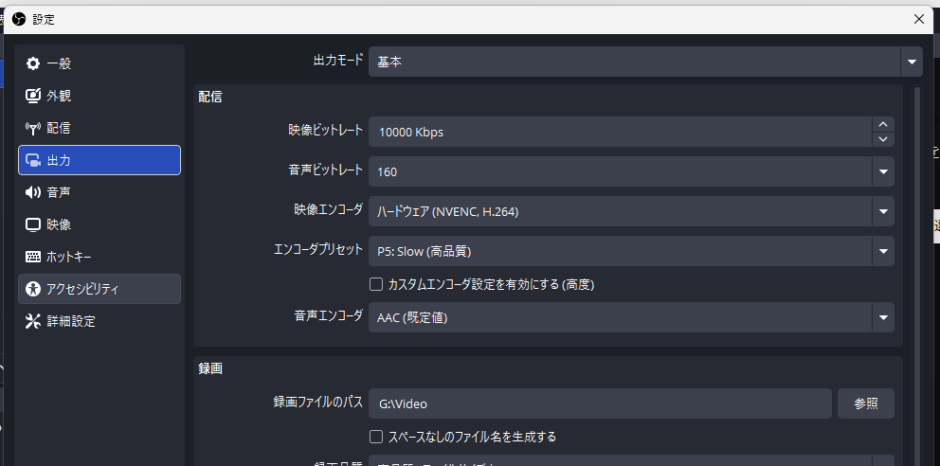Click the 録画ファイルのパス field showing G:\Video
This screenshot has height=466, width=940.
[600, 404]
